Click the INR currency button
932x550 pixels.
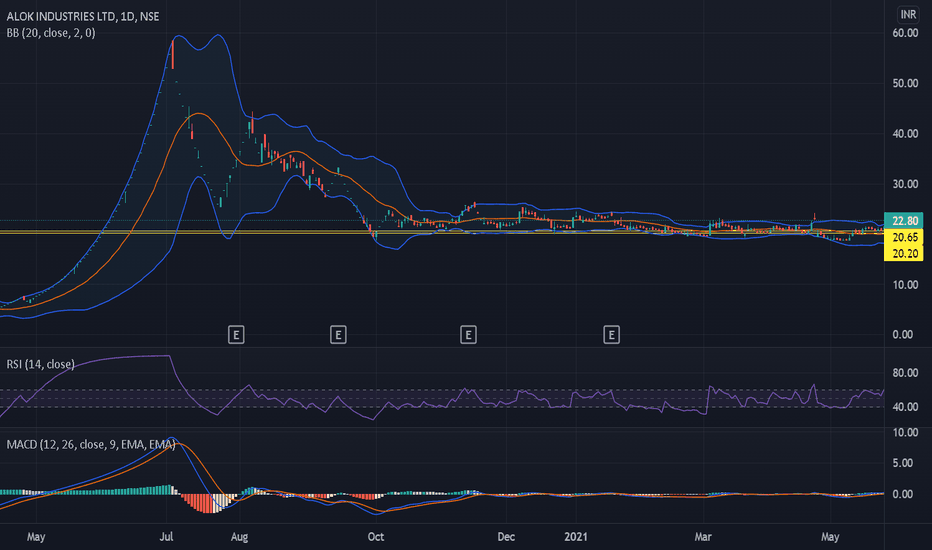tap(908, 14)
